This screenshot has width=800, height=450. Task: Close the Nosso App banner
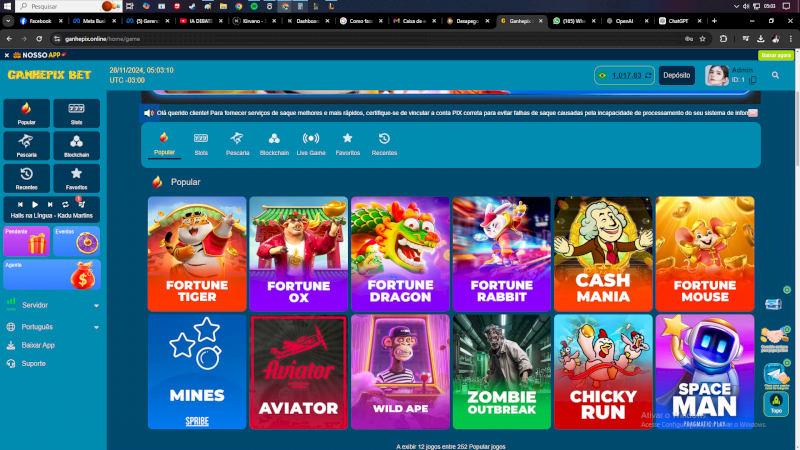coord(7,55)
